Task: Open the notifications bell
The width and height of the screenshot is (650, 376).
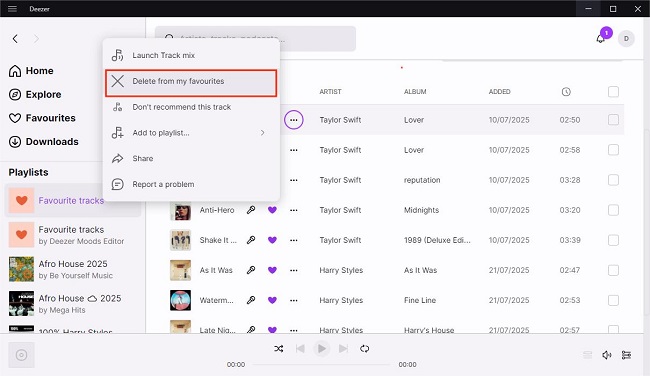Action: 600,39
